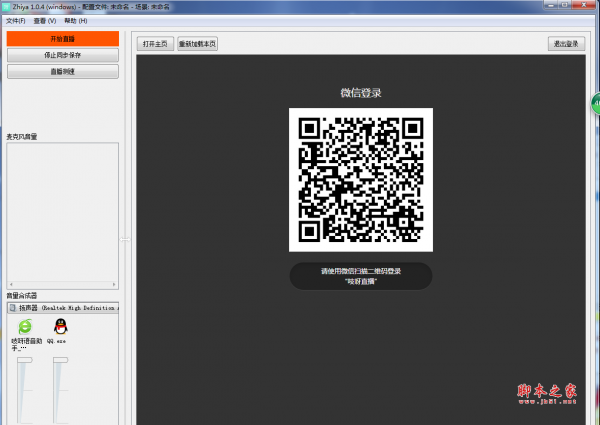Click the speaker device icon in the mixer
600x425 pixels.
(12, 308)
